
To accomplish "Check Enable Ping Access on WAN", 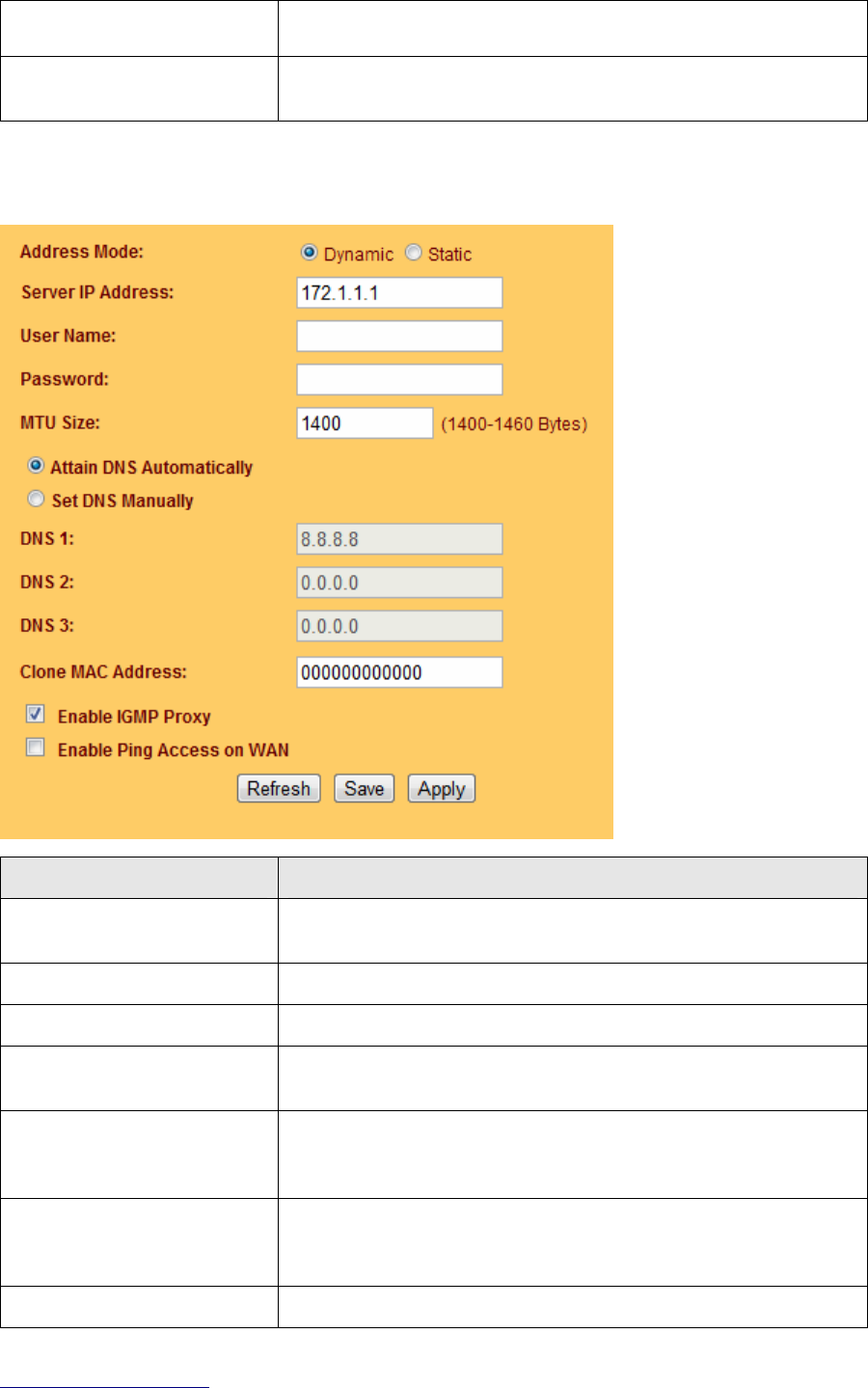I will 36,748.
